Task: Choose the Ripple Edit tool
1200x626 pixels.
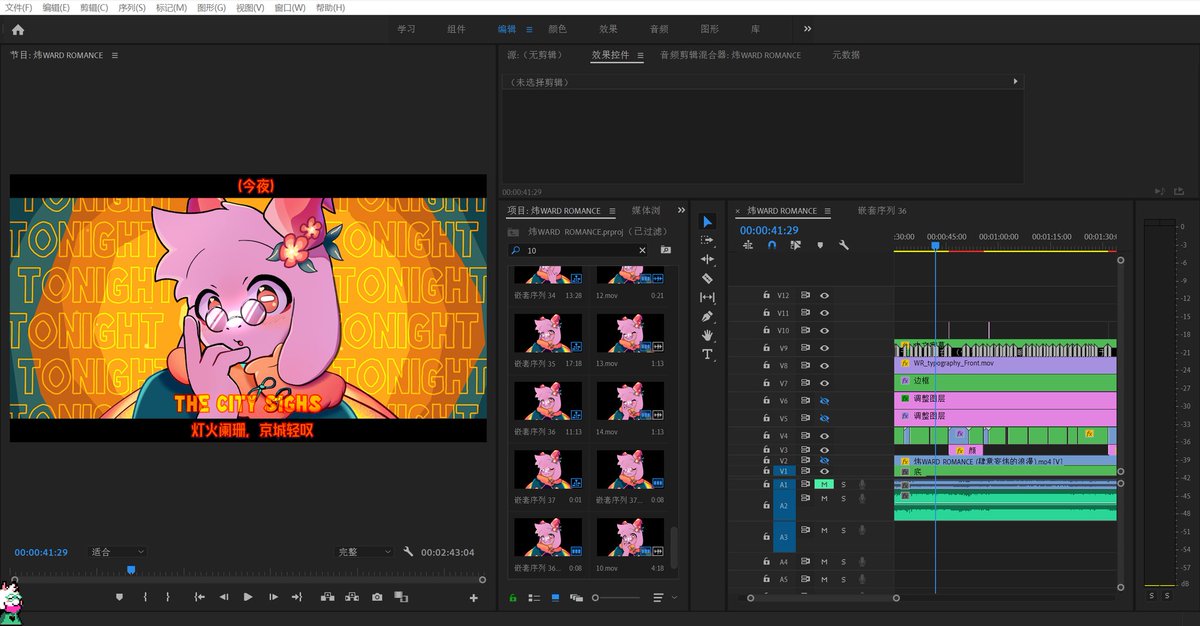Action: coord(707,259)
